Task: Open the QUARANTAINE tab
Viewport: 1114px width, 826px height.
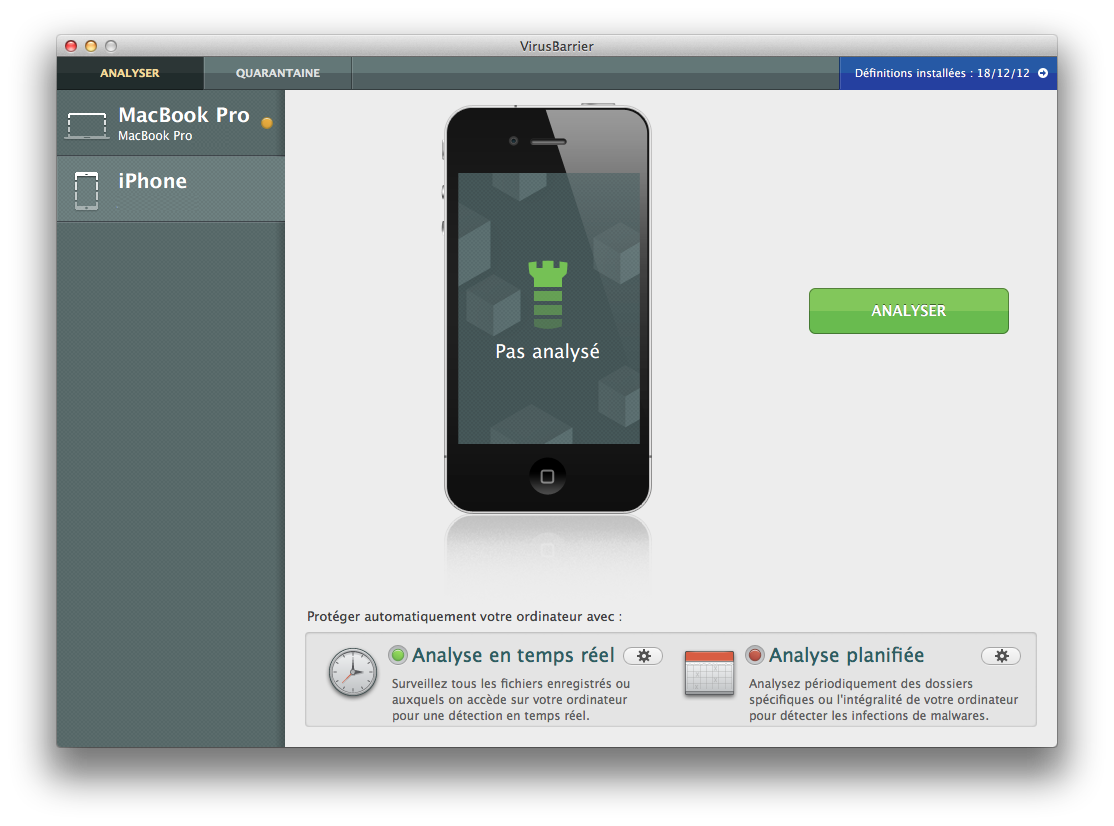Action: coord(278,73)
